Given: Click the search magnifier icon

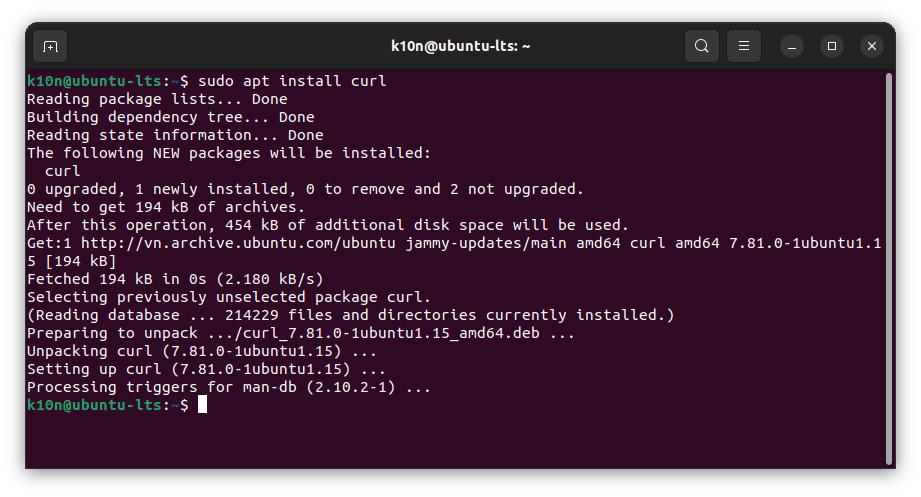Looking at the screenshot, I should (x=702, y=46).
